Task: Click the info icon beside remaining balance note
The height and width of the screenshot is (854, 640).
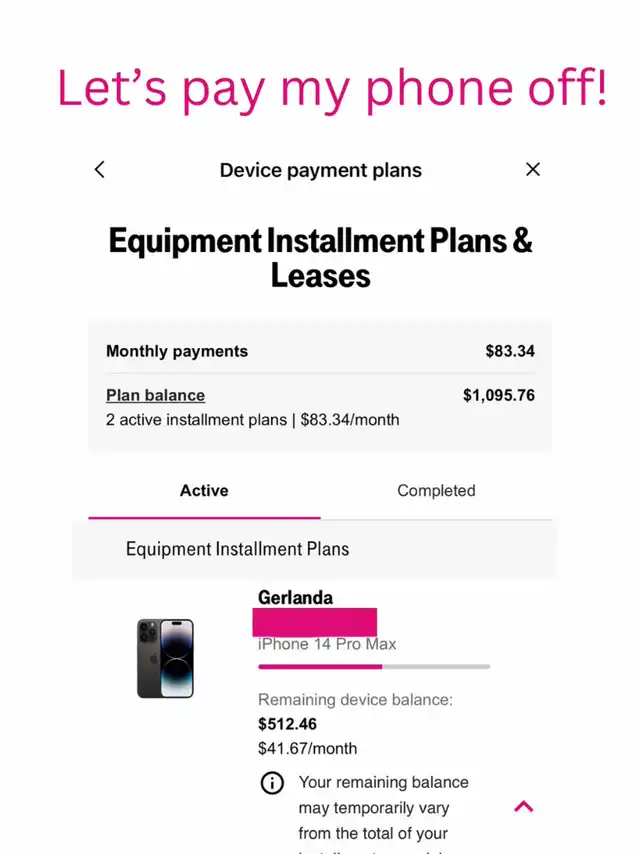Action: coord(272,783)
